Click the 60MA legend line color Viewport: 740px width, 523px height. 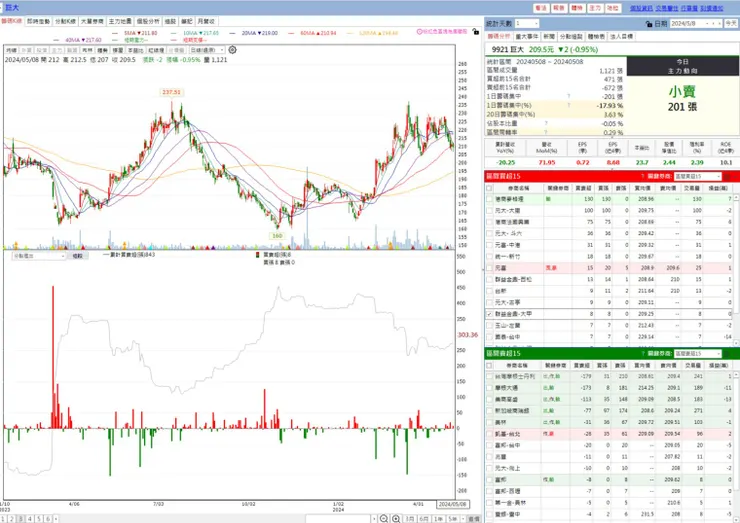(291, 33)
